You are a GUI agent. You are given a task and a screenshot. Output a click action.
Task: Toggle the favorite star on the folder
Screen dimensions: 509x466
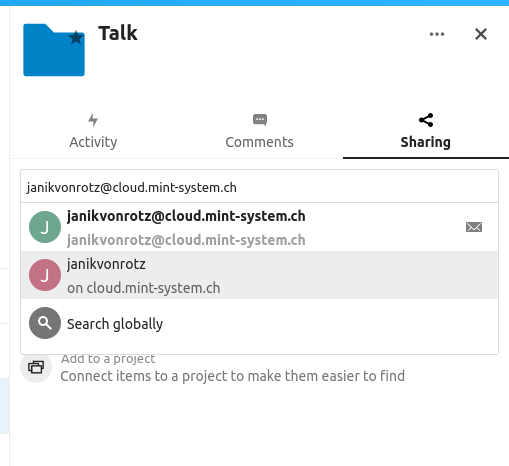(x=76, y=38)
